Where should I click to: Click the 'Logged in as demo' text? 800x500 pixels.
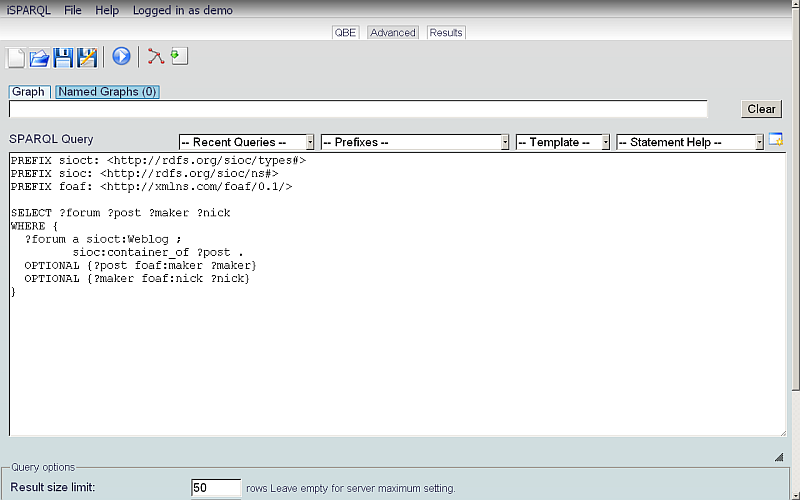[x=183, y=10]
